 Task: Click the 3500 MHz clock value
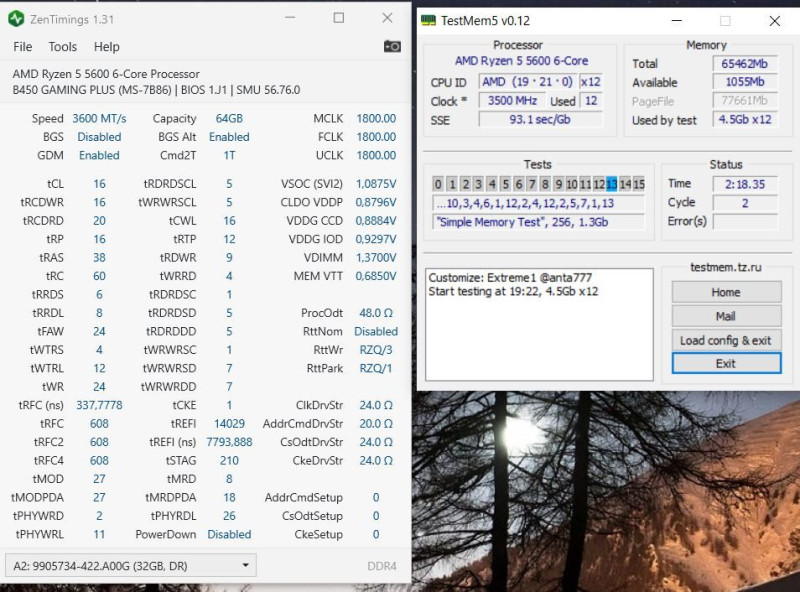[512, 101]
